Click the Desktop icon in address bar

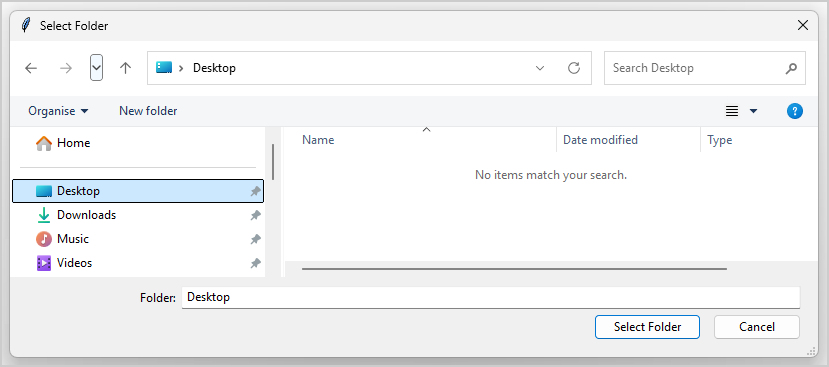164,67
